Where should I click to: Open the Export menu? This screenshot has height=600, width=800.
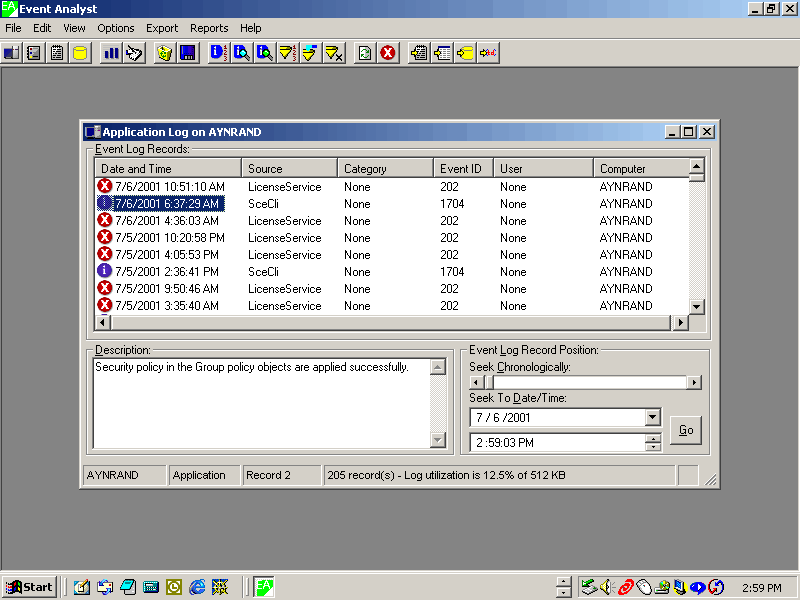pos(162,28)
